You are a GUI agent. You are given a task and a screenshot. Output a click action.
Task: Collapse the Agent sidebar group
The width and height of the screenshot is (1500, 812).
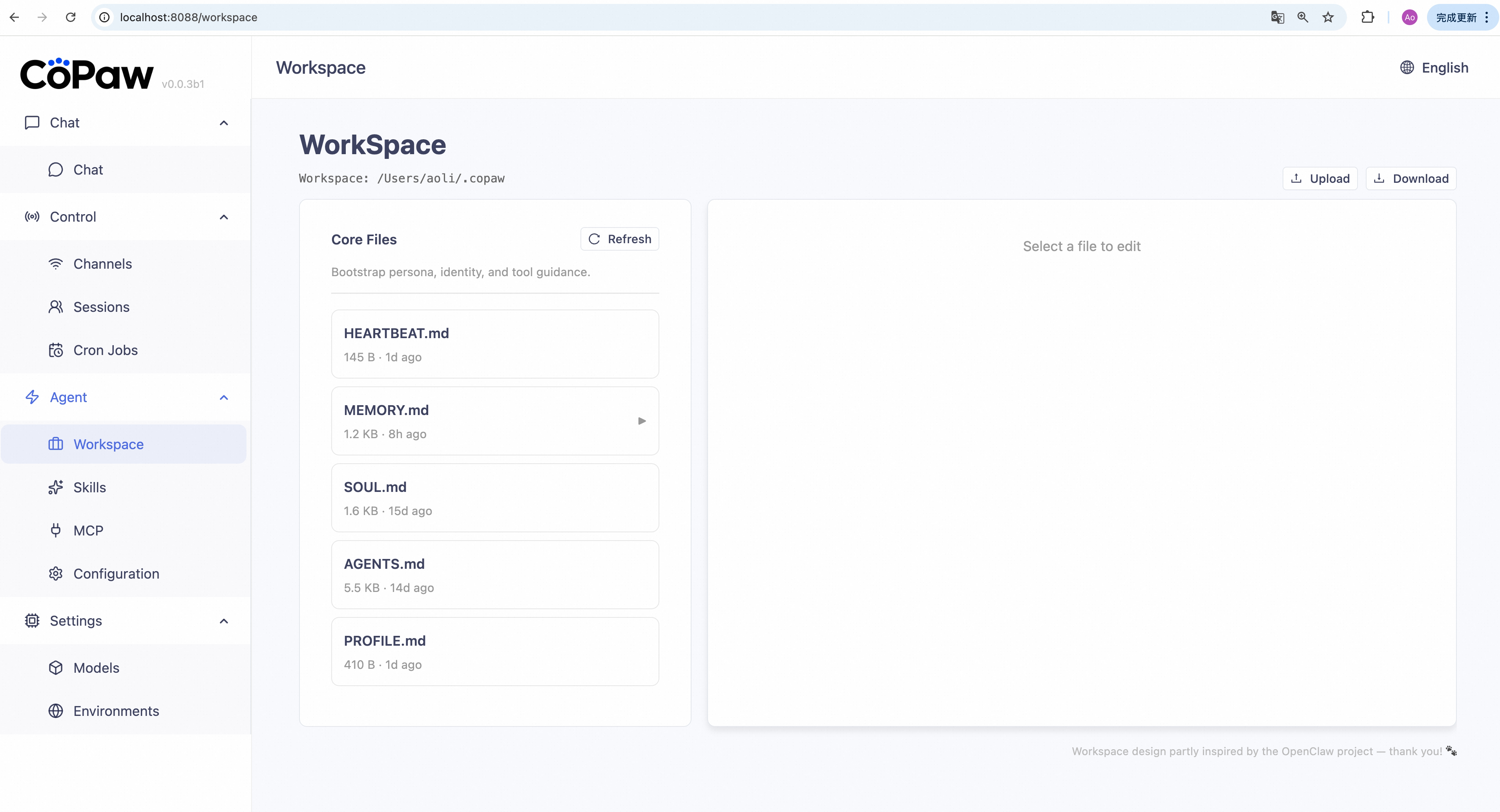click(x=224, y=397)
